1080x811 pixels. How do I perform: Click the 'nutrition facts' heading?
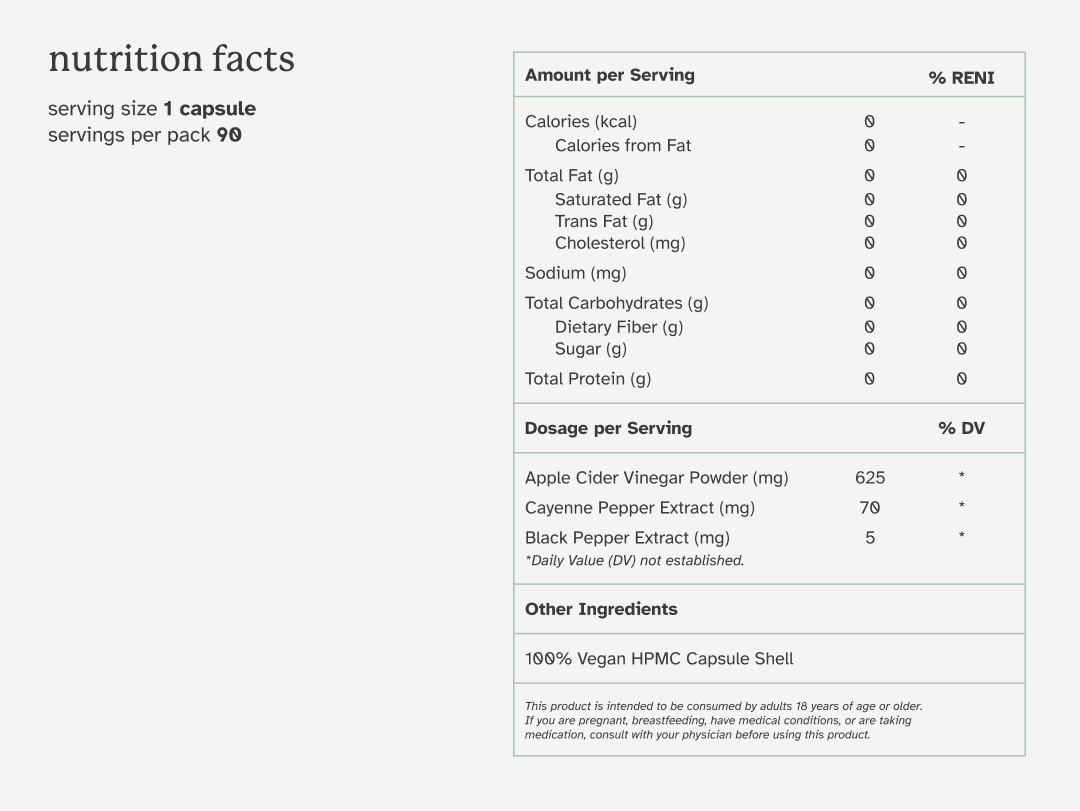(172, 59)
